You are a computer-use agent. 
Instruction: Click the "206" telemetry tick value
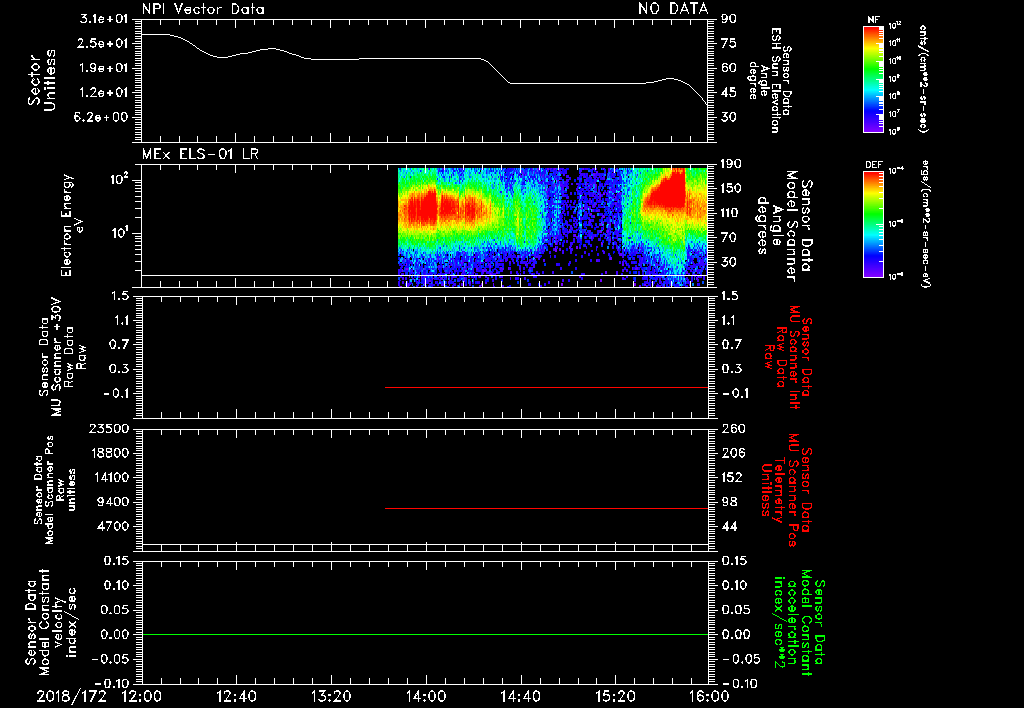tap(733, 453)
